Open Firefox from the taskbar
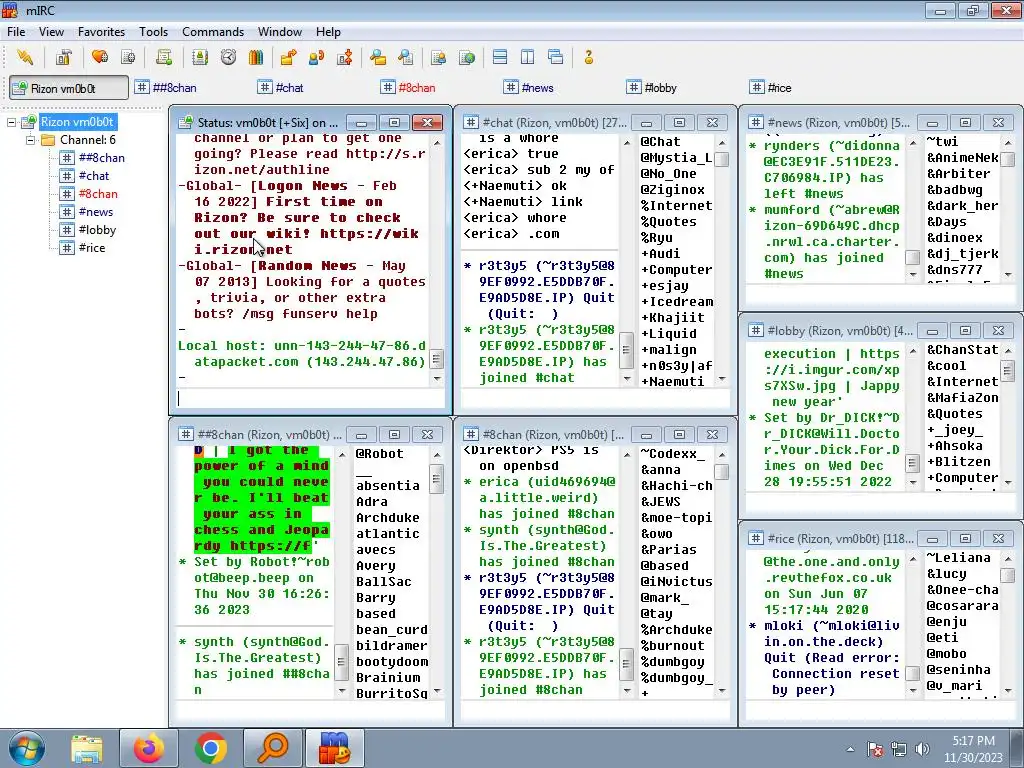 [149, 748]
